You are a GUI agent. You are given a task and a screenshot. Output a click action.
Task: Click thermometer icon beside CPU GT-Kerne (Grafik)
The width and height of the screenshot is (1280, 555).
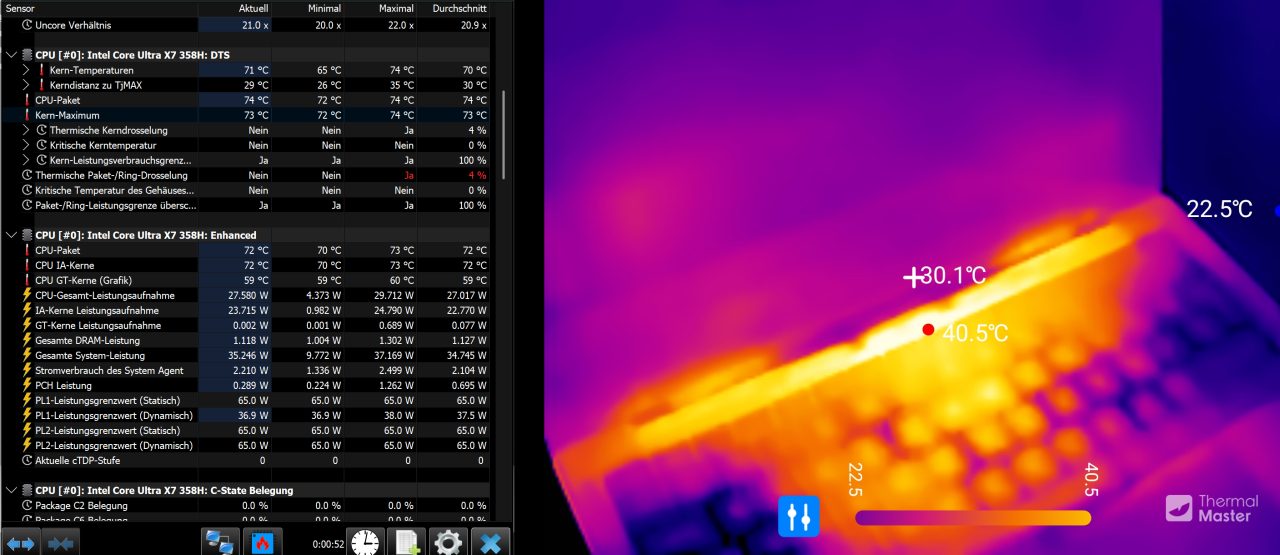pyautogui.click(x=27, y=280)
